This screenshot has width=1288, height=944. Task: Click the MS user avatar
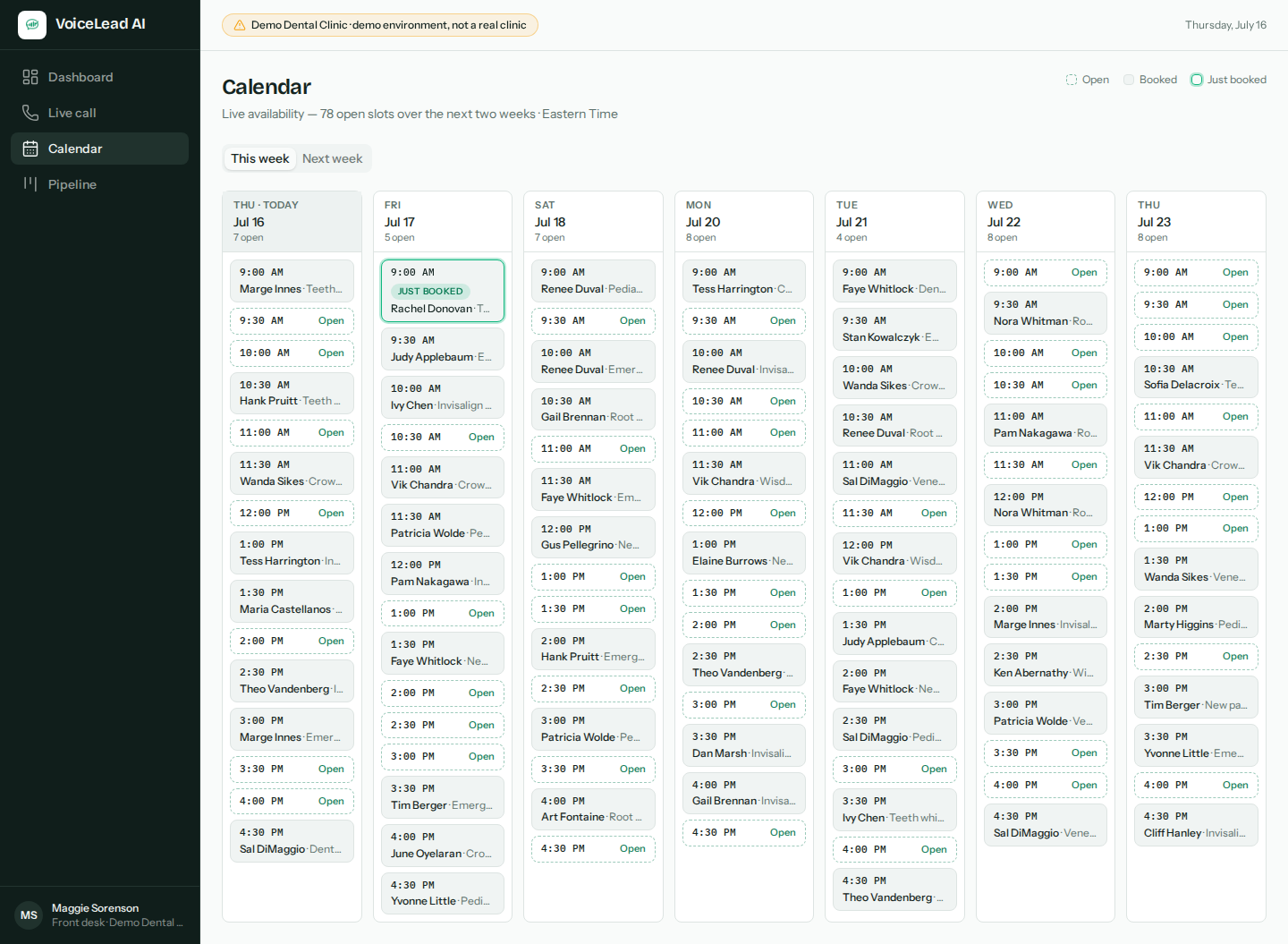pos(29,915)
